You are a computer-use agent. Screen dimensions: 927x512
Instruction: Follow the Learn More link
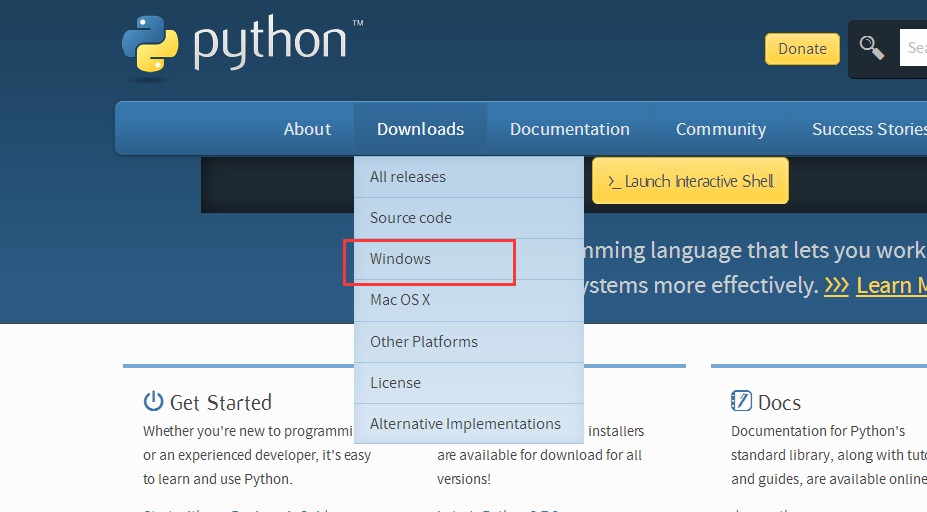pos(892,286)
